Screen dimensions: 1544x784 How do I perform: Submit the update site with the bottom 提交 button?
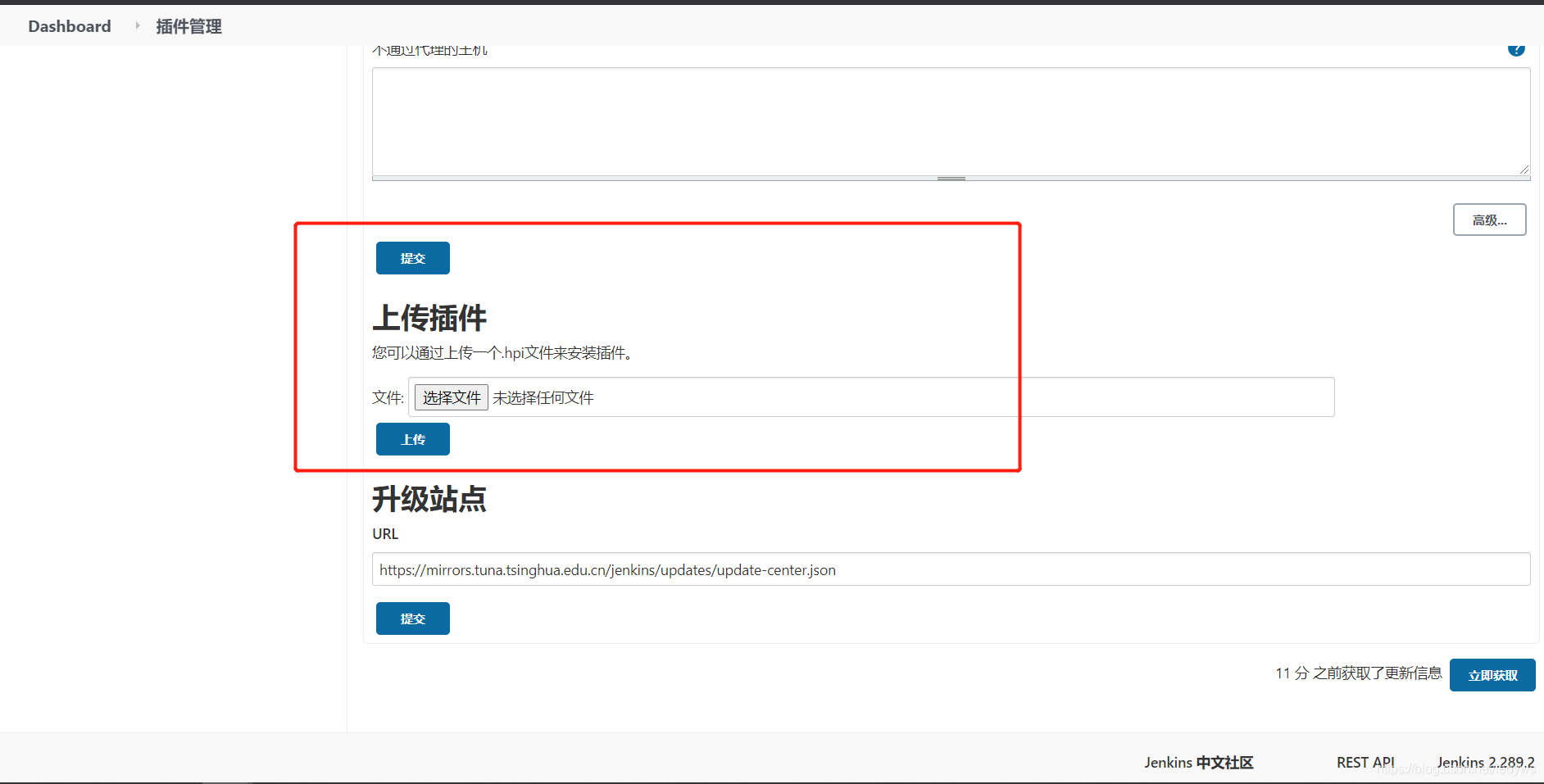(413, 619)
